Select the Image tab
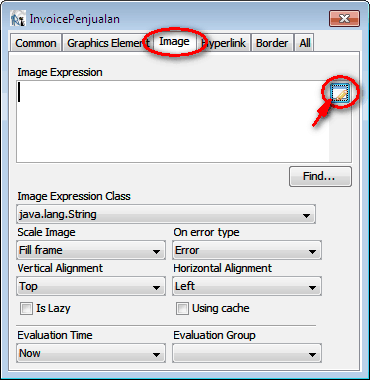This screenshot has height=380, width=370. 174,42
